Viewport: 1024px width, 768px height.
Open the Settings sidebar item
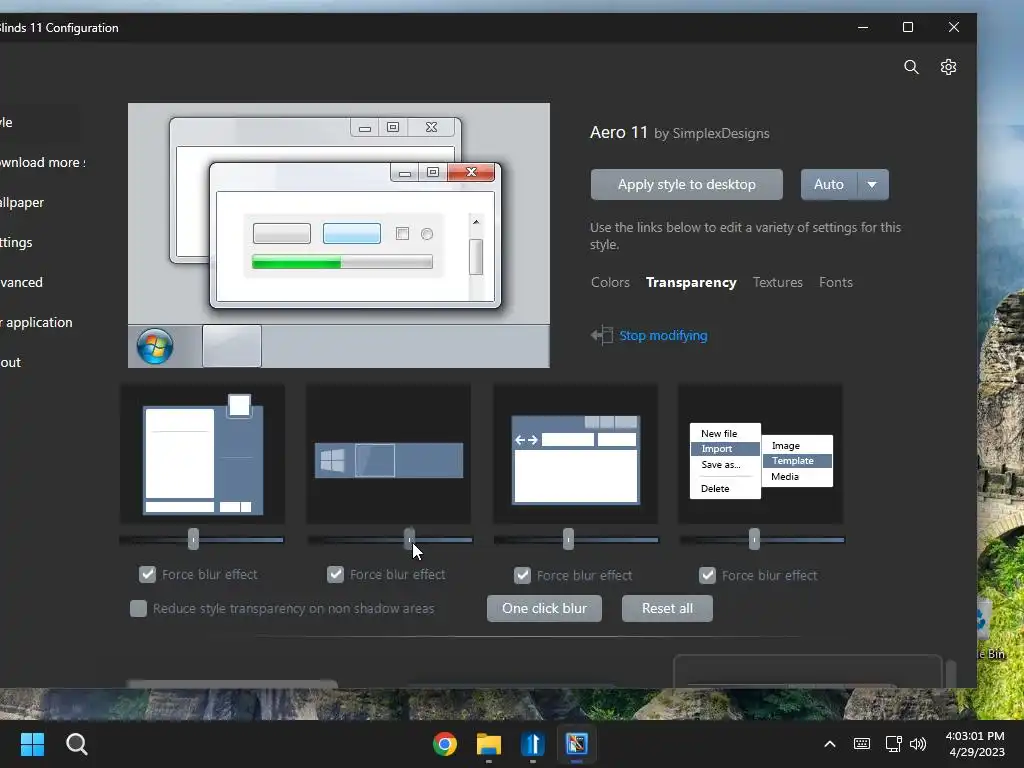click(16, 242)
